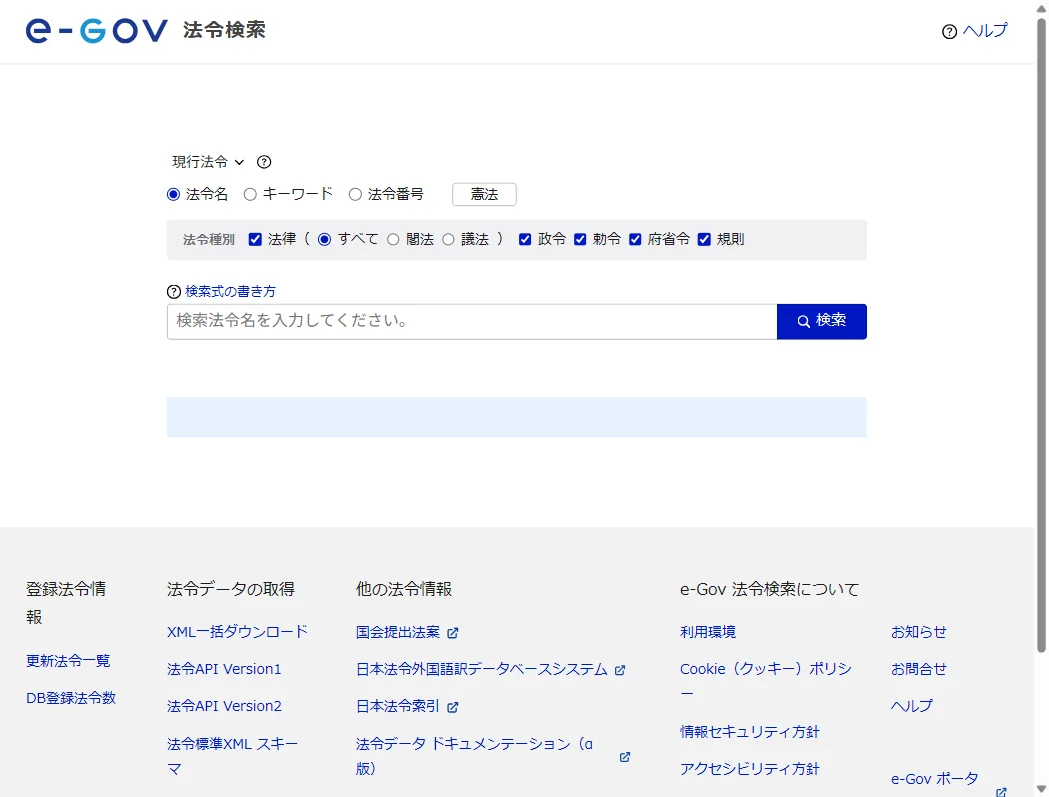
Task: Select the 閣法 radio option
Action: 393,240
